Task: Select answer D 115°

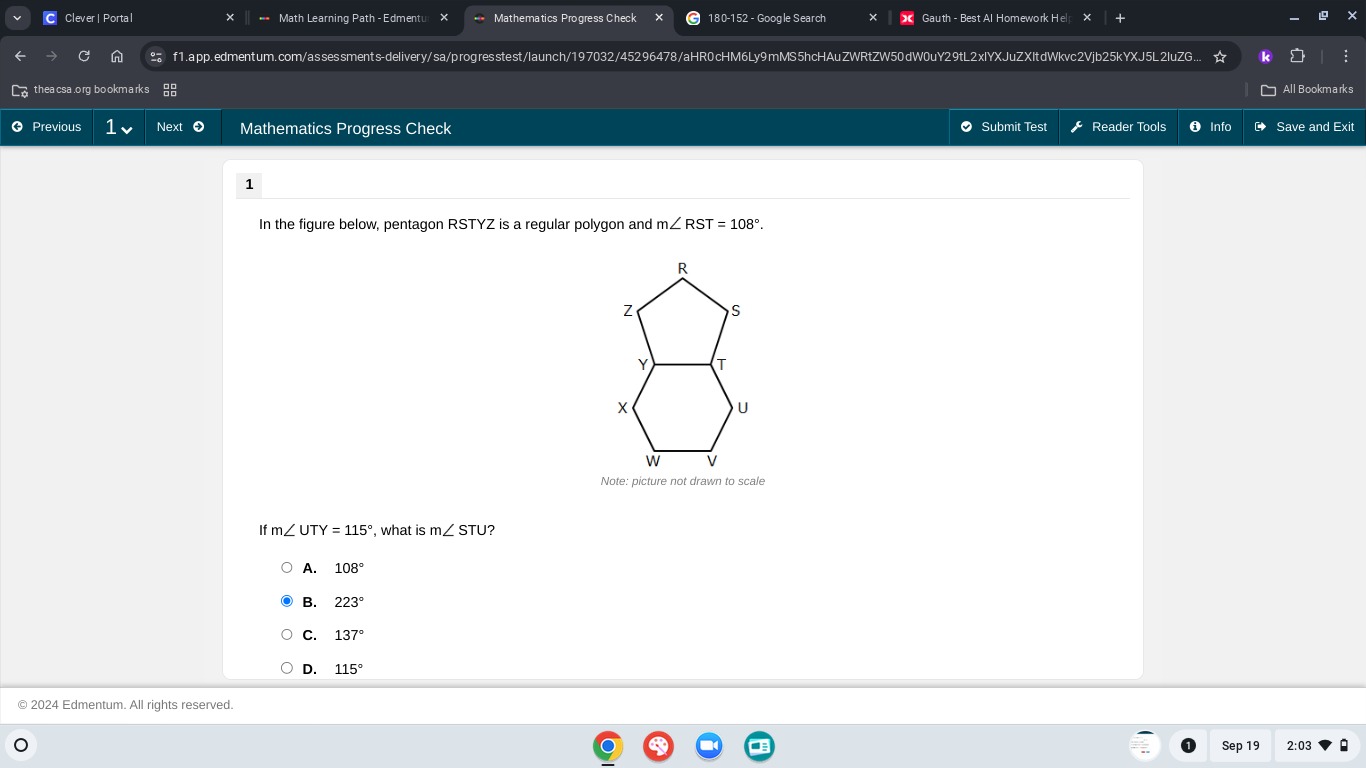Action: tap(287, 668)
